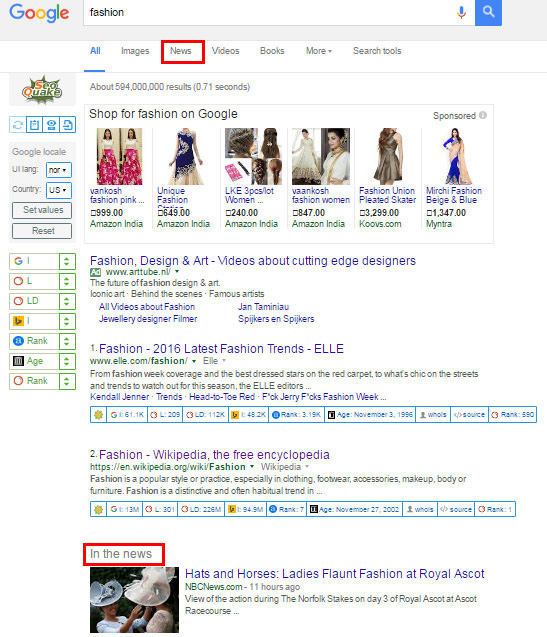Toggle the sort arrows for Google I
547x637 pixels.
point(67,261)
